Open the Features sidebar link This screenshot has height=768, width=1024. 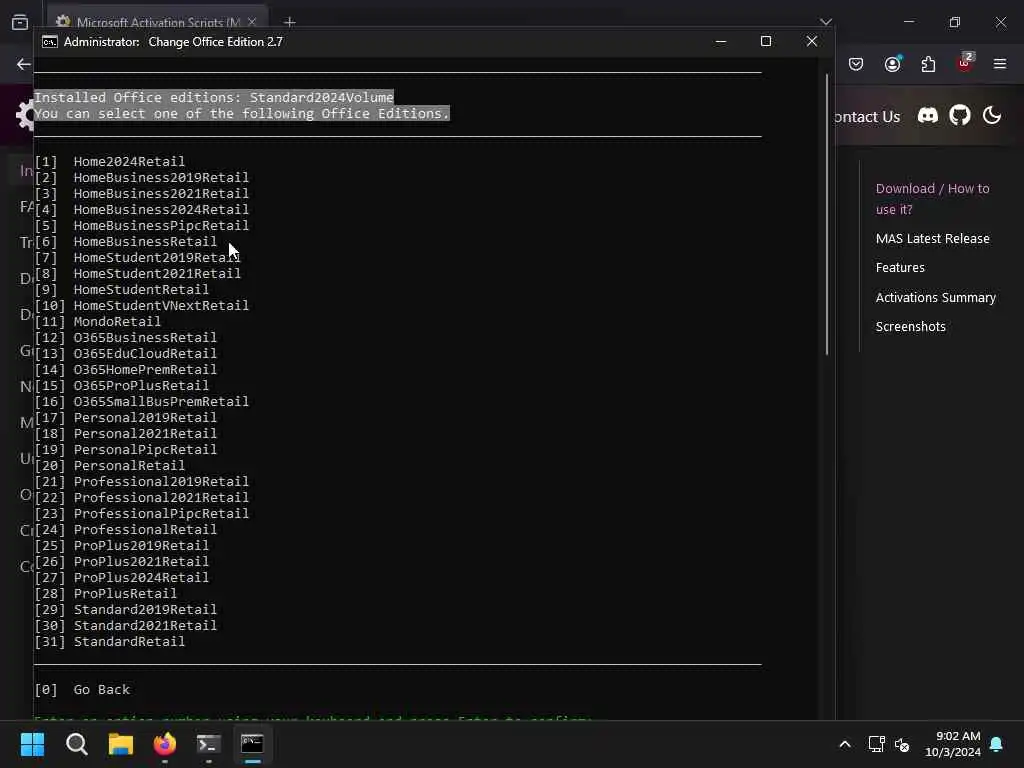pos(900,267)
